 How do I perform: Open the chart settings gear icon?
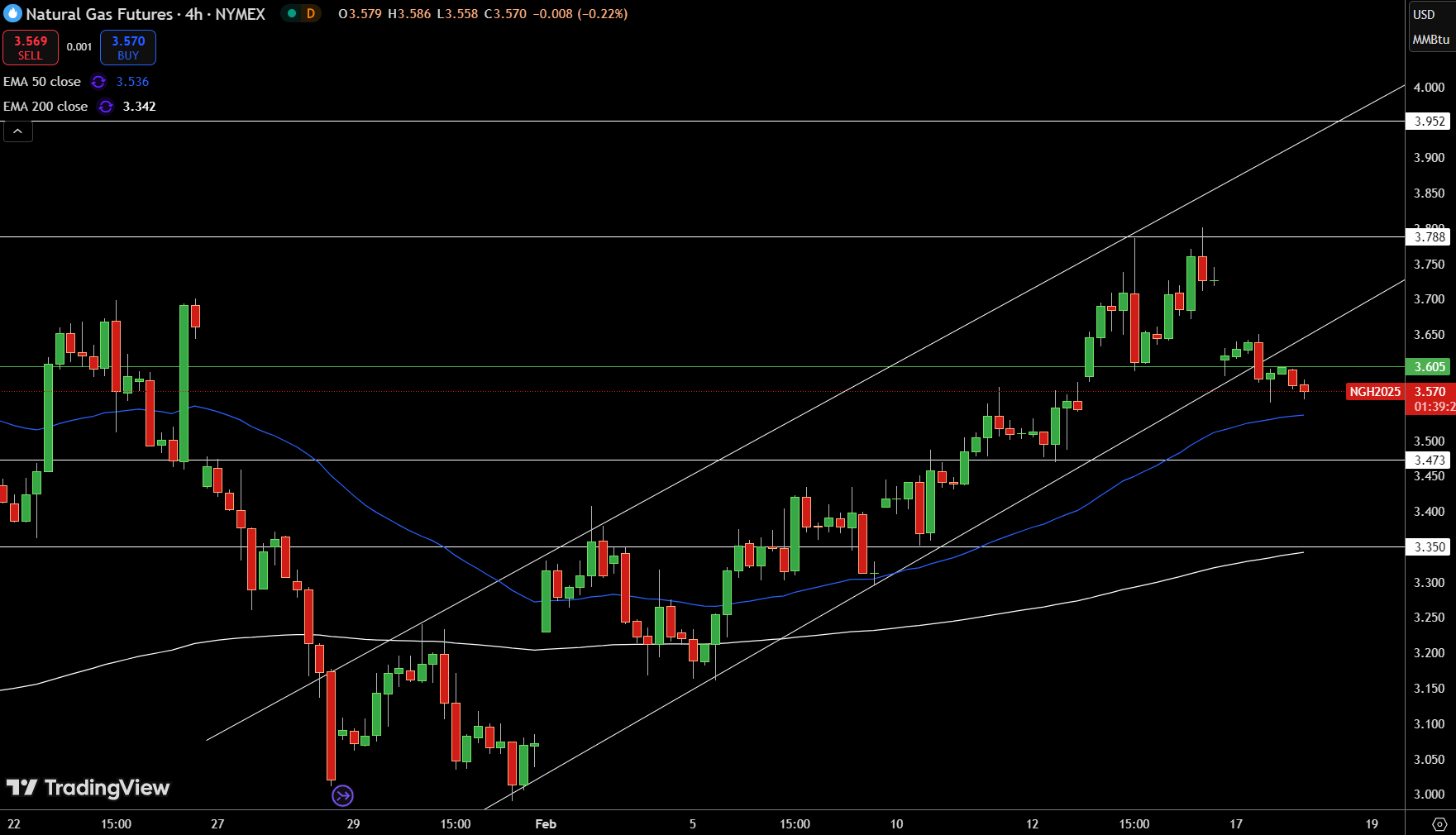click(1439, 824)
